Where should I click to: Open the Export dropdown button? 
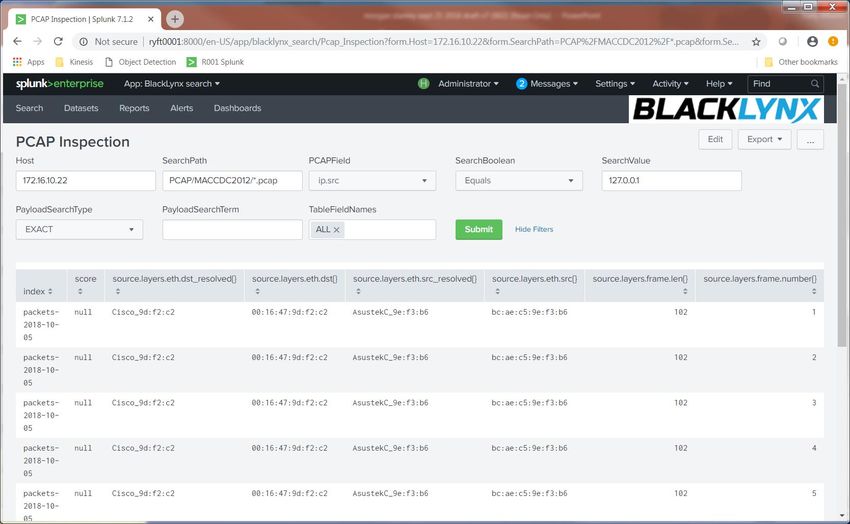[x=764, y=139]
